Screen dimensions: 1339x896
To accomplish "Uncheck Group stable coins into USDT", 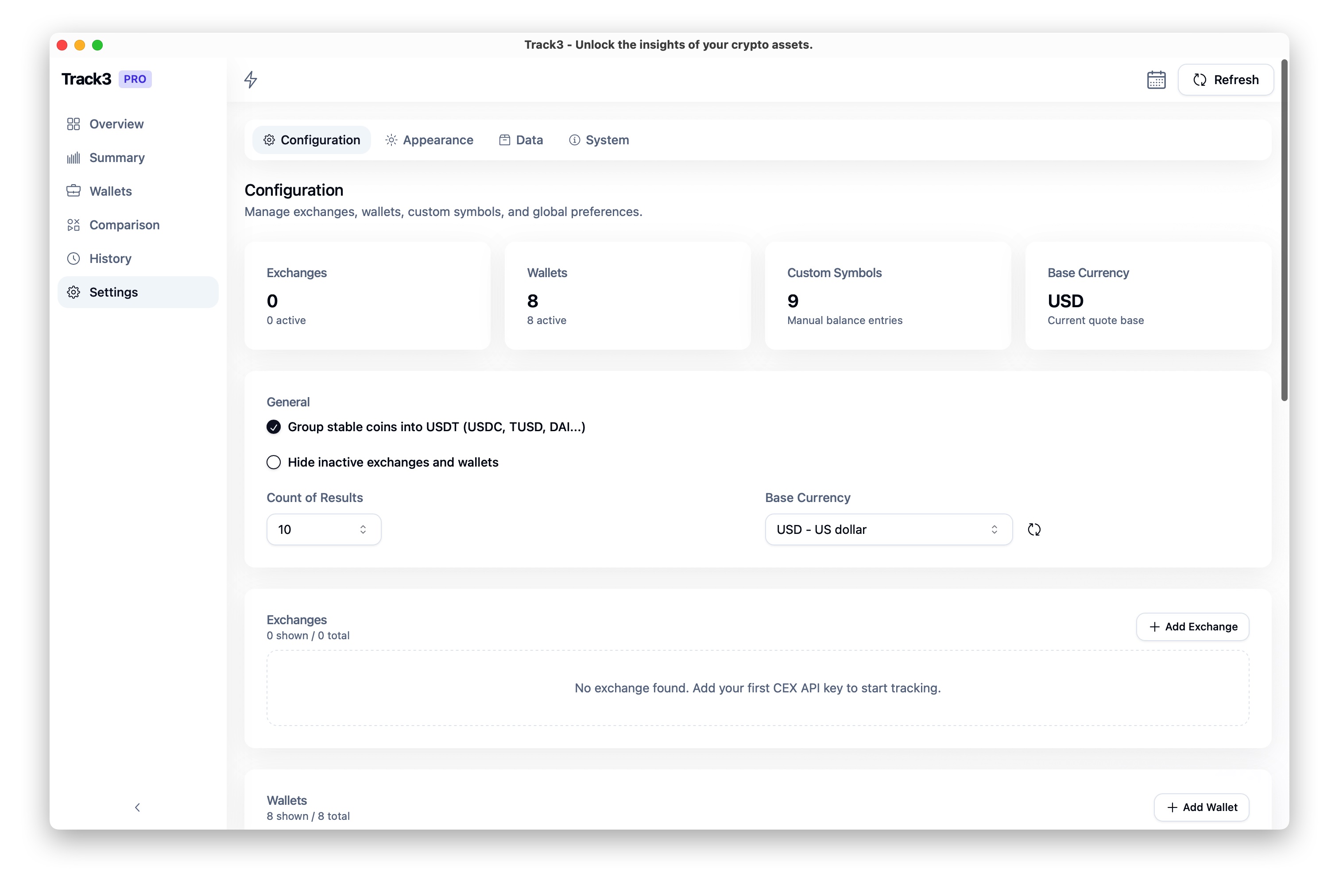I will (x=274, y=427).
